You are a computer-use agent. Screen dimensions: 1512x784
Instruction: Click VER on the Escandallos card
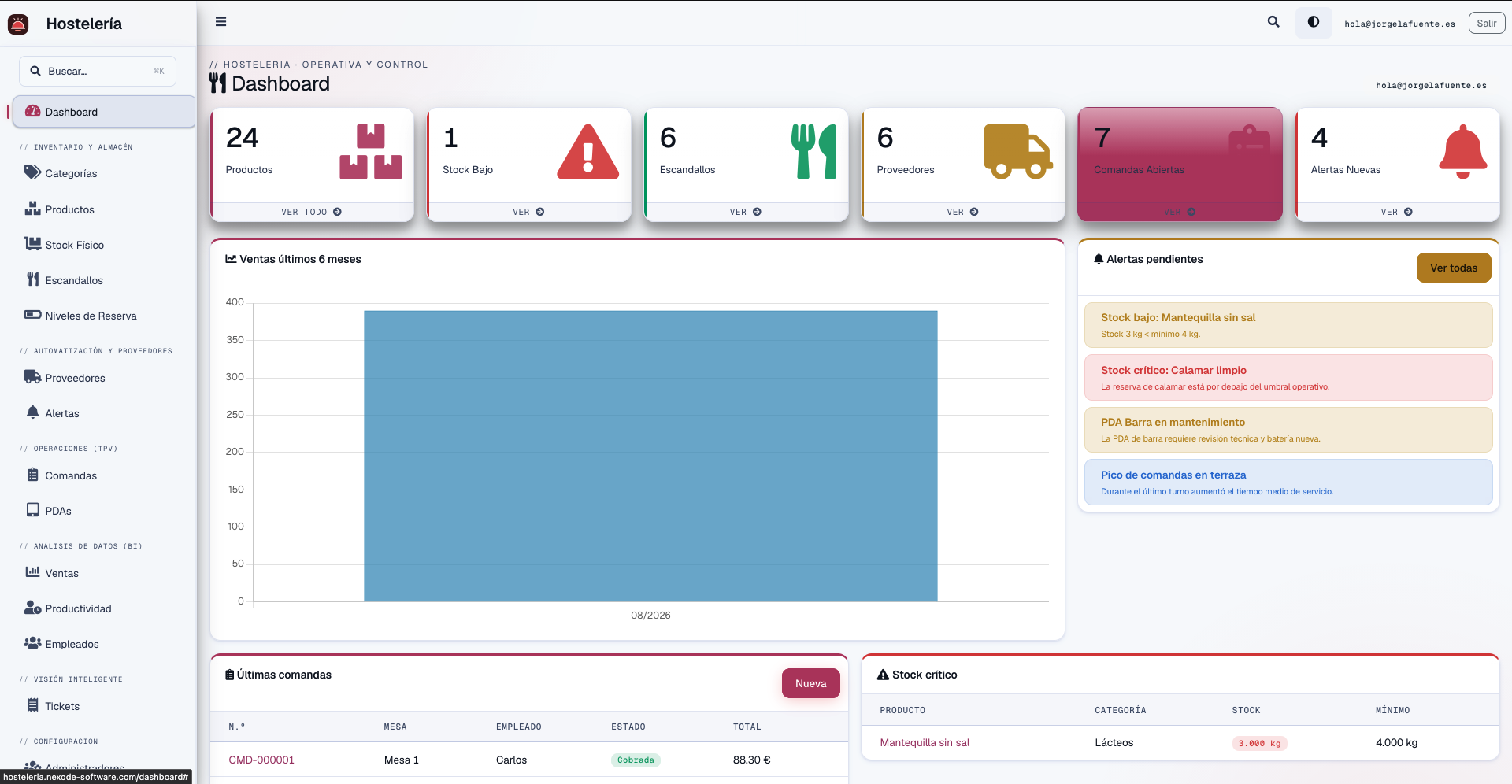745,212
